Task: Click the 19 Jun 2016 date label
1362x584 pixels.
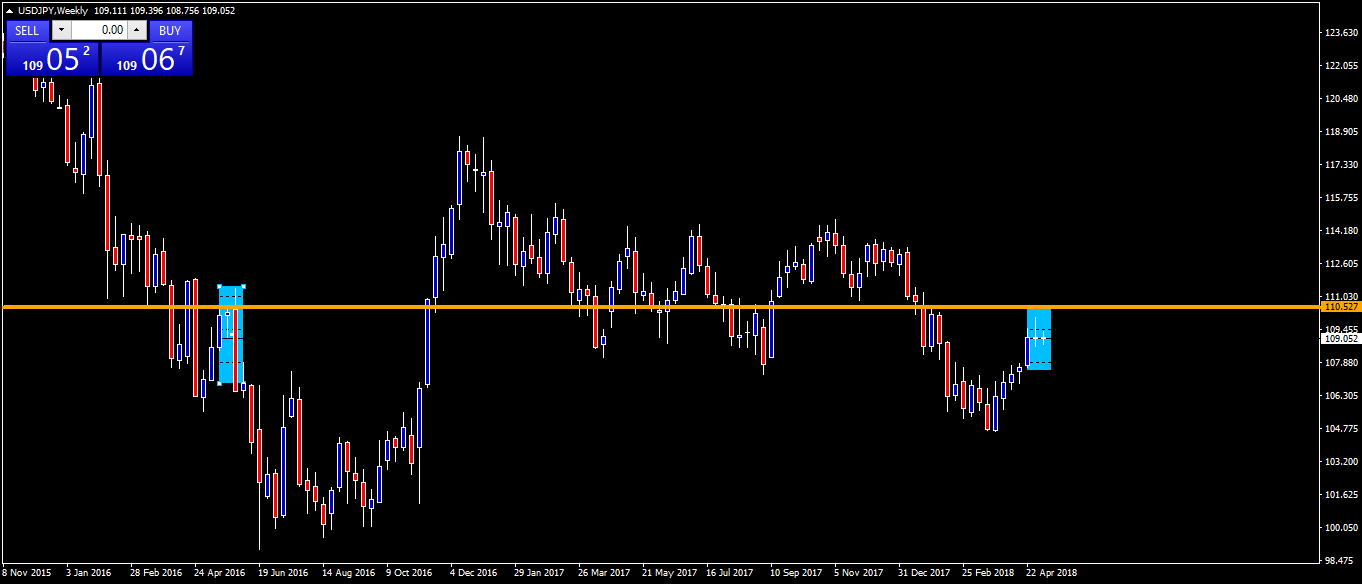Action: pyautogui.click(x=283, y=574)
